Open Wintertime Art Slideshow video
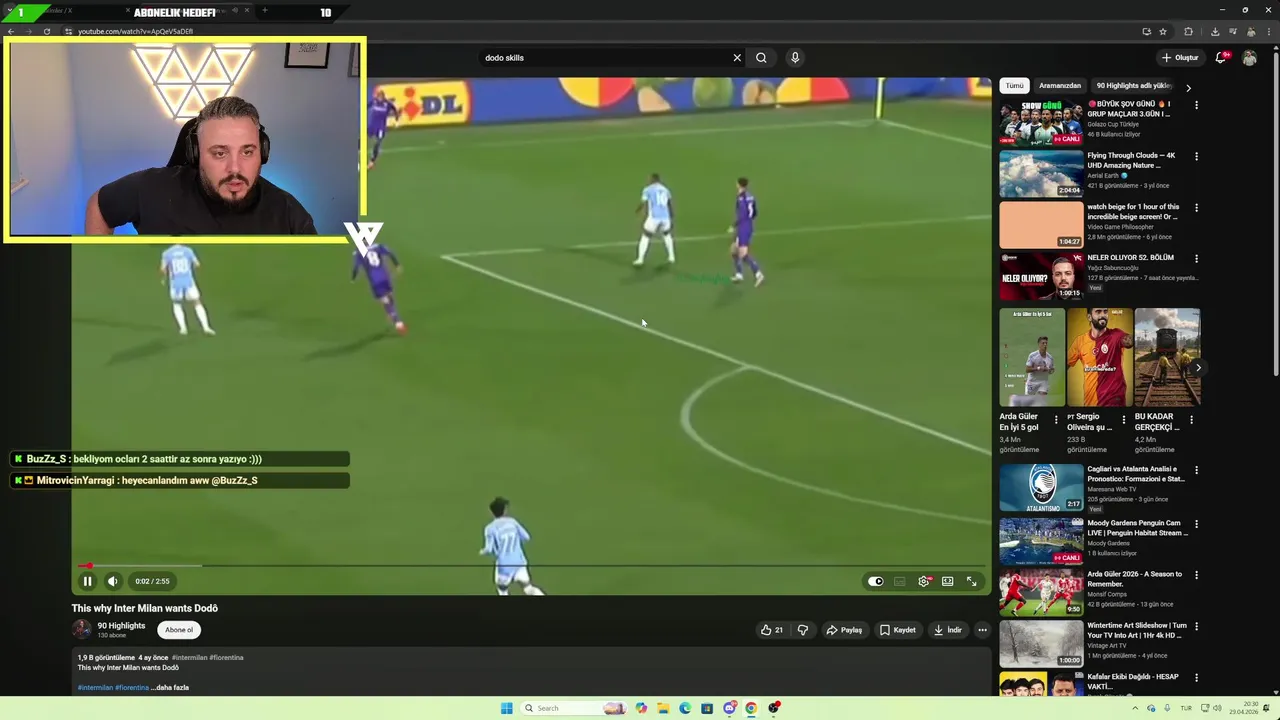 pos(1041,643)
